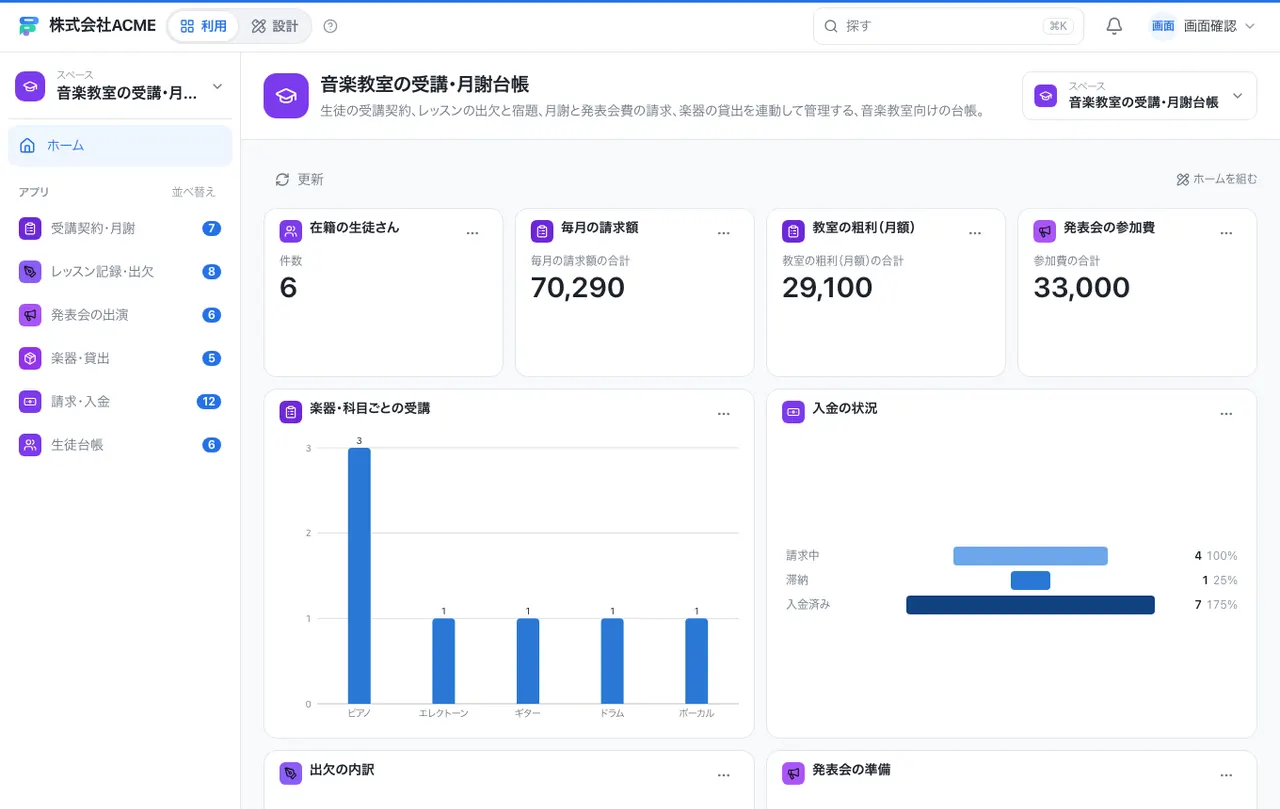
Task: Click the graduation cap icon beside the page title
Action: tap(286, 96)
